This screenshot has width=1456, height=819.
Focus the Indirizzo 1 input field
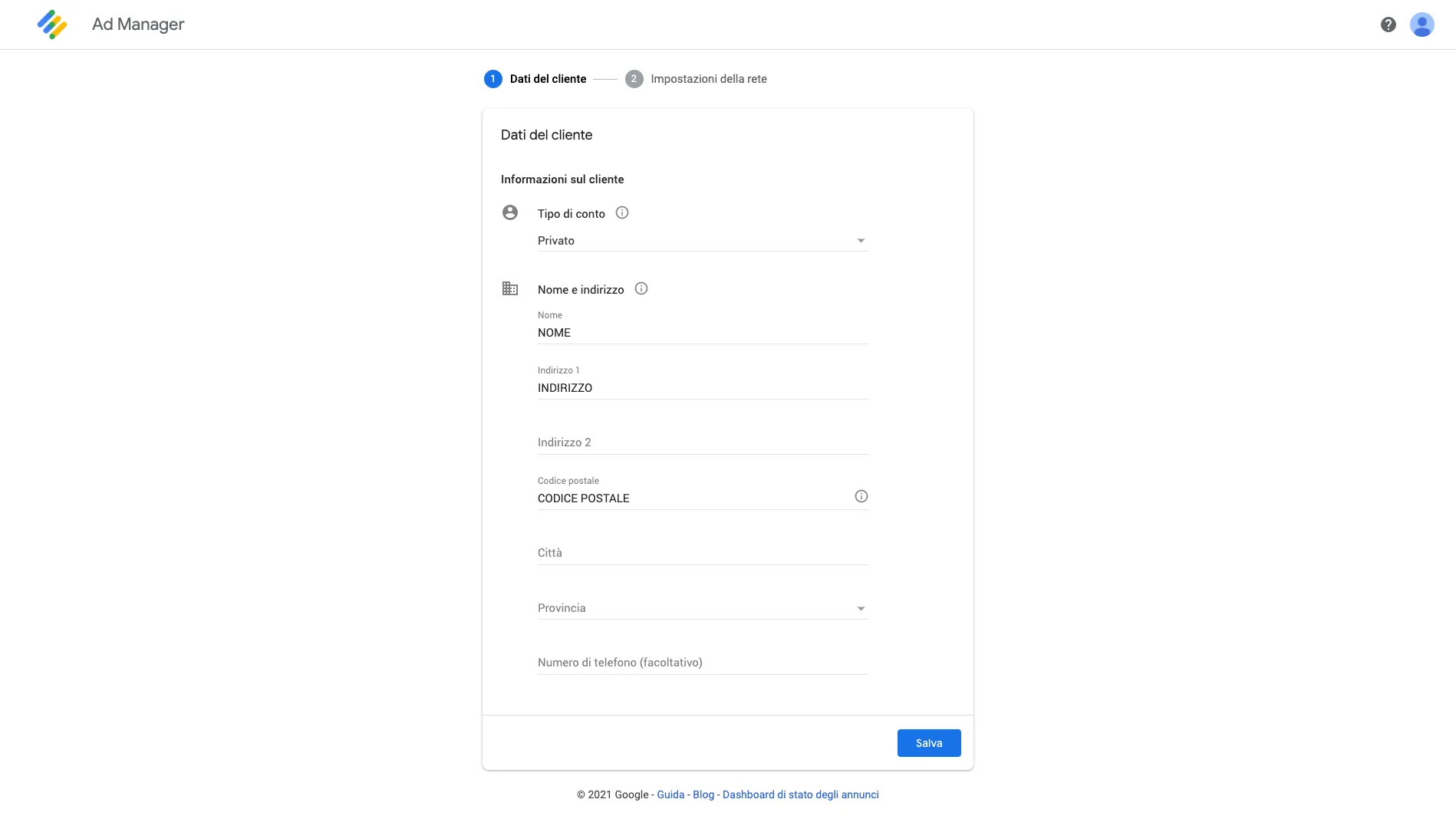[703, 388]
